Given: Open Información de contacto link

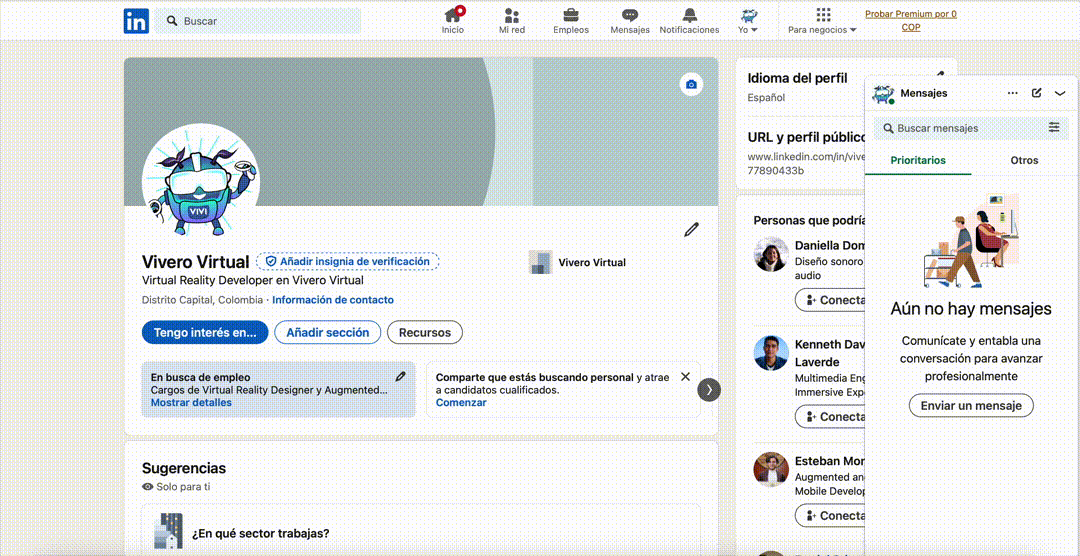Looking at the screenshot, I should coord(333,300).
